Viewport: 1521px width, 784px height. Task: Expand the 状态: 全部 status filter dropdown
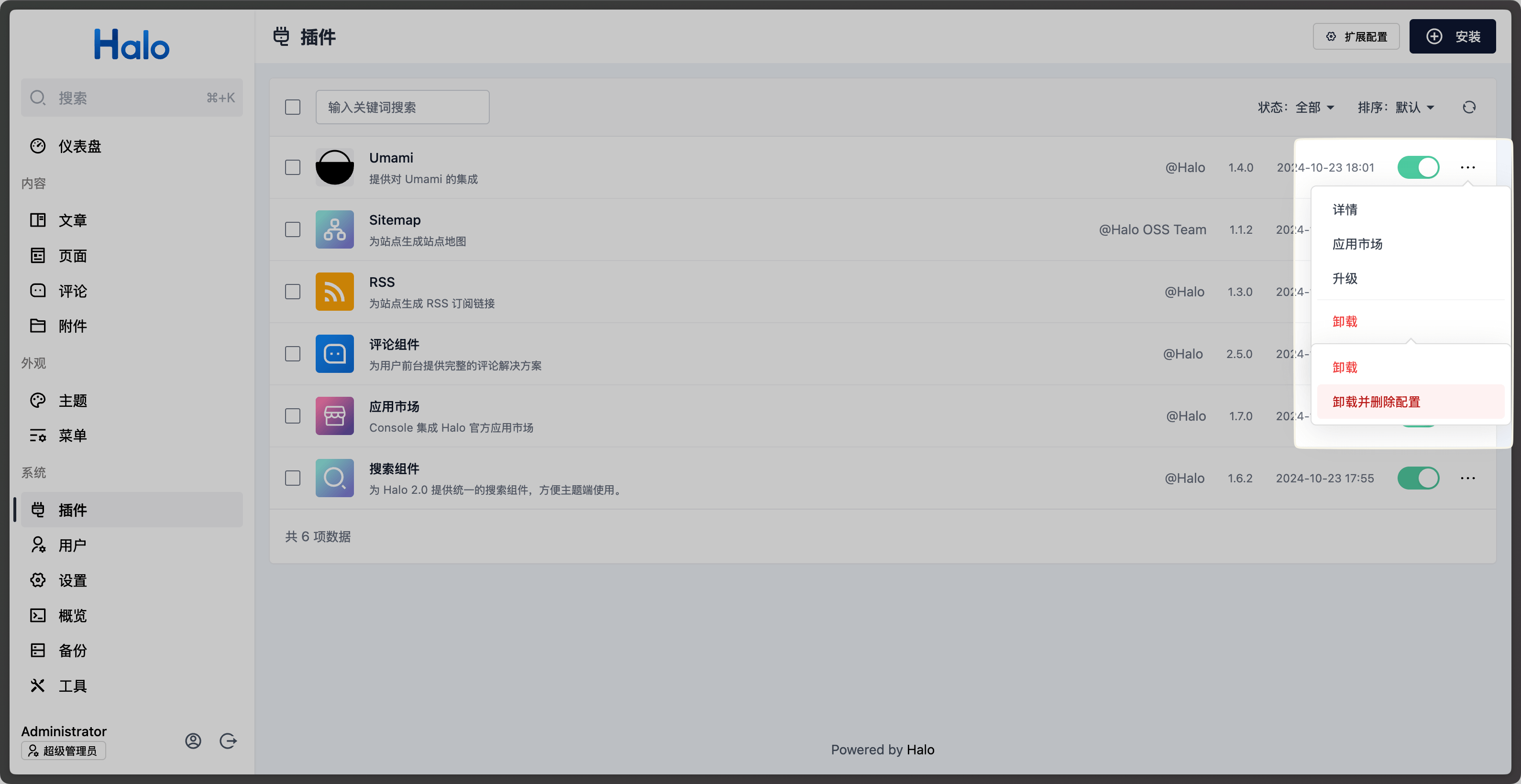pos(1296,108)
